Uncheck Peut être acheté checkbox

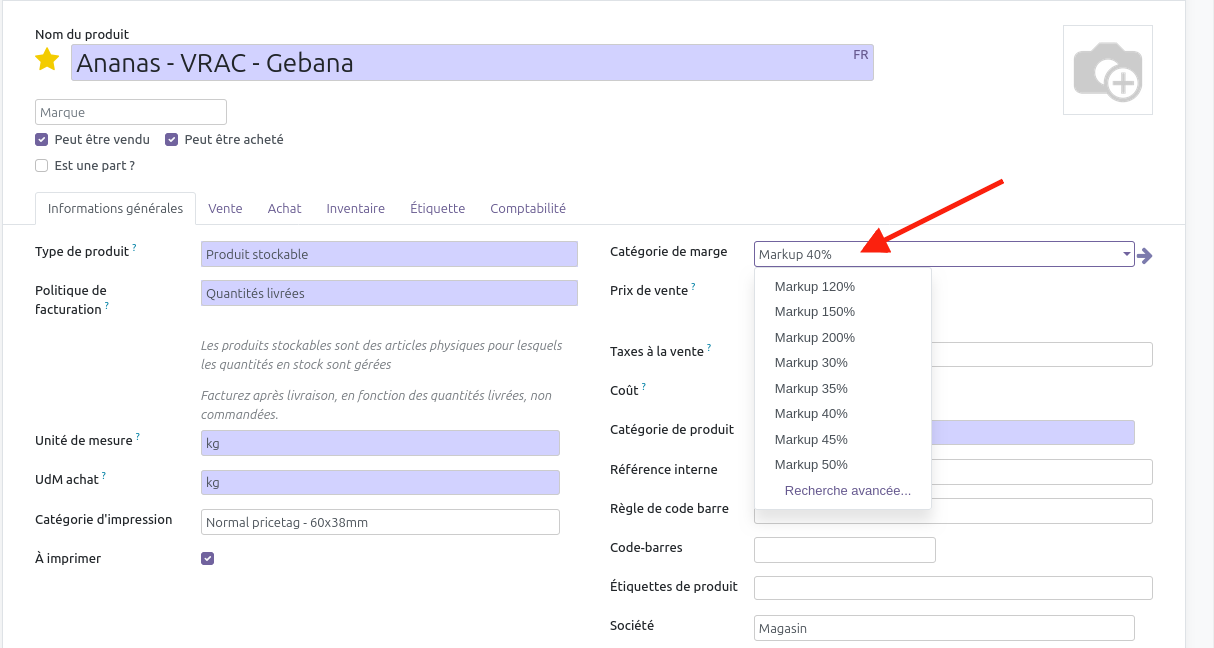[172, 140]
